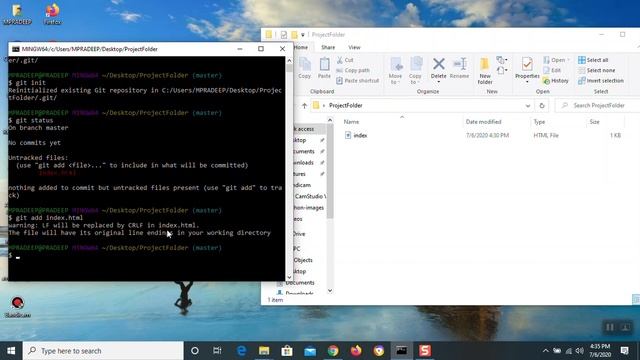Switch to the View ribbon tab

[x=354, y=47]
